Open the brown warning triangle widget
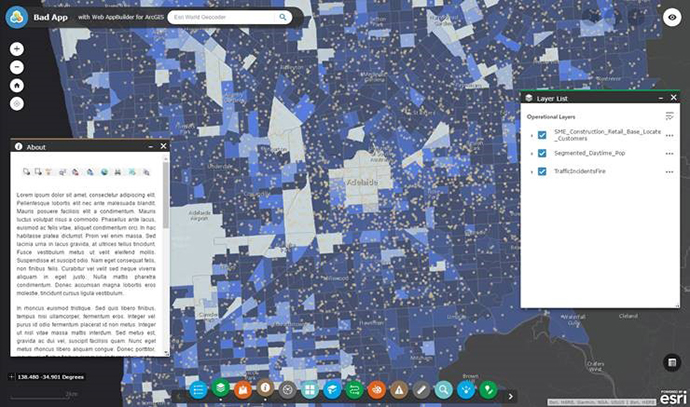Viewport: 690px width, 407px height. click(399, 390)
